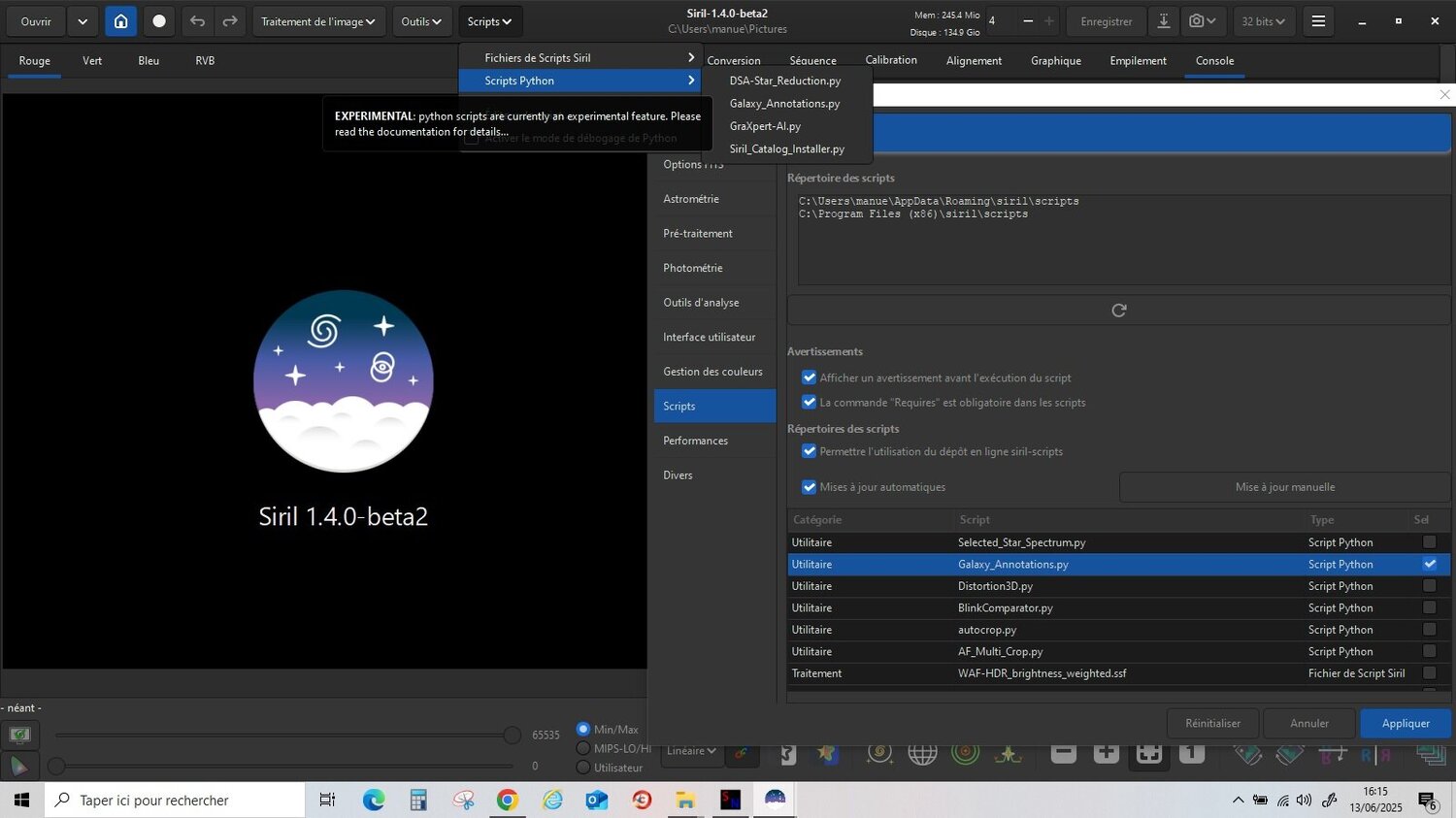Switch to the Vert channel tab
Screen dimensions: 1456x818
click(92, 61)
